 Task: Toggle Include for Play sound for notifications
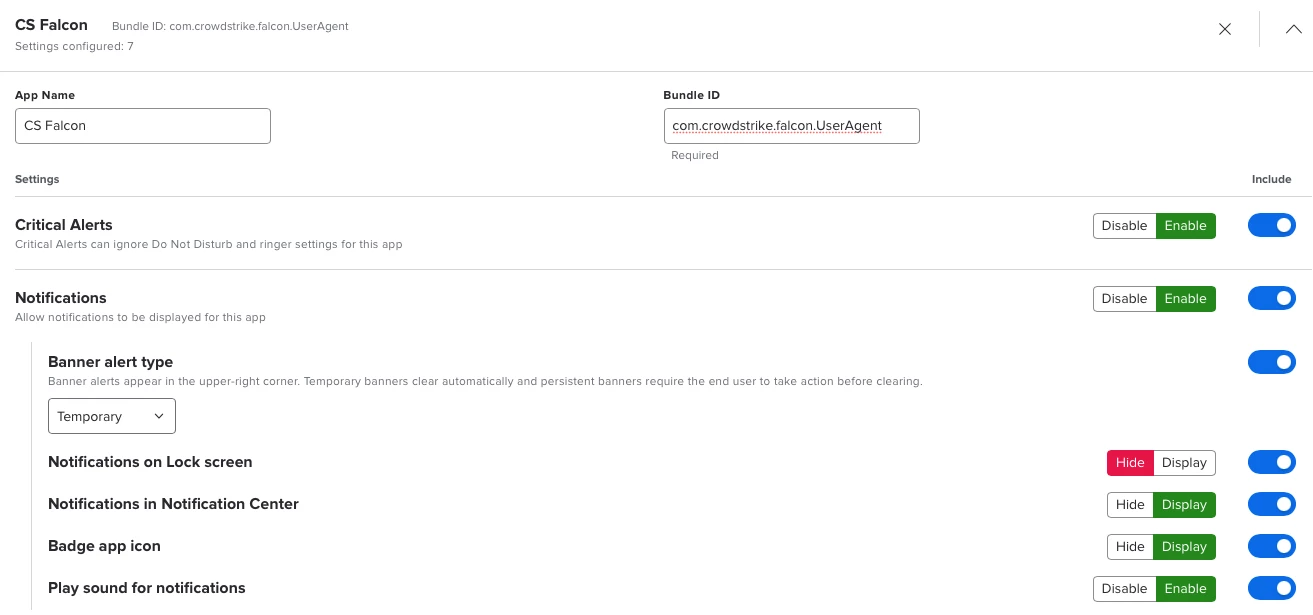coord(1272,588)
